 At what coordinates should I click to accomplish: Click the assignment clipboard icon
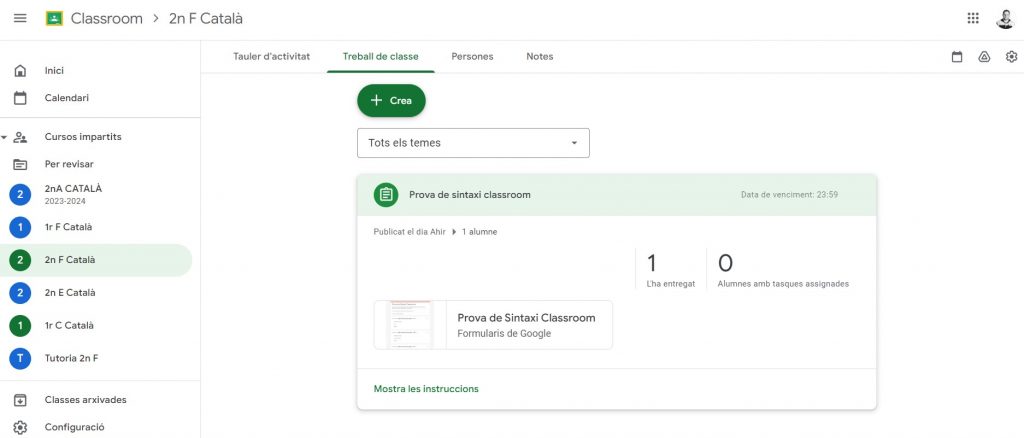[386, 195]
